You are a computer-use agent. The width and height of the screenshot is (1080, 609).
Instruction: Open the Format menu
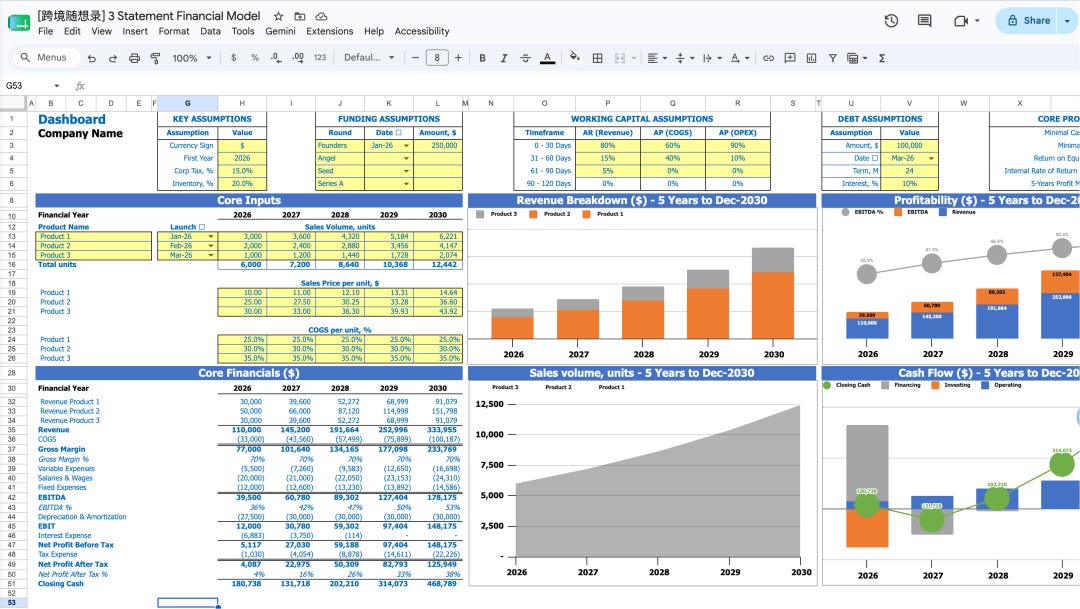click(x=174, y=31)
